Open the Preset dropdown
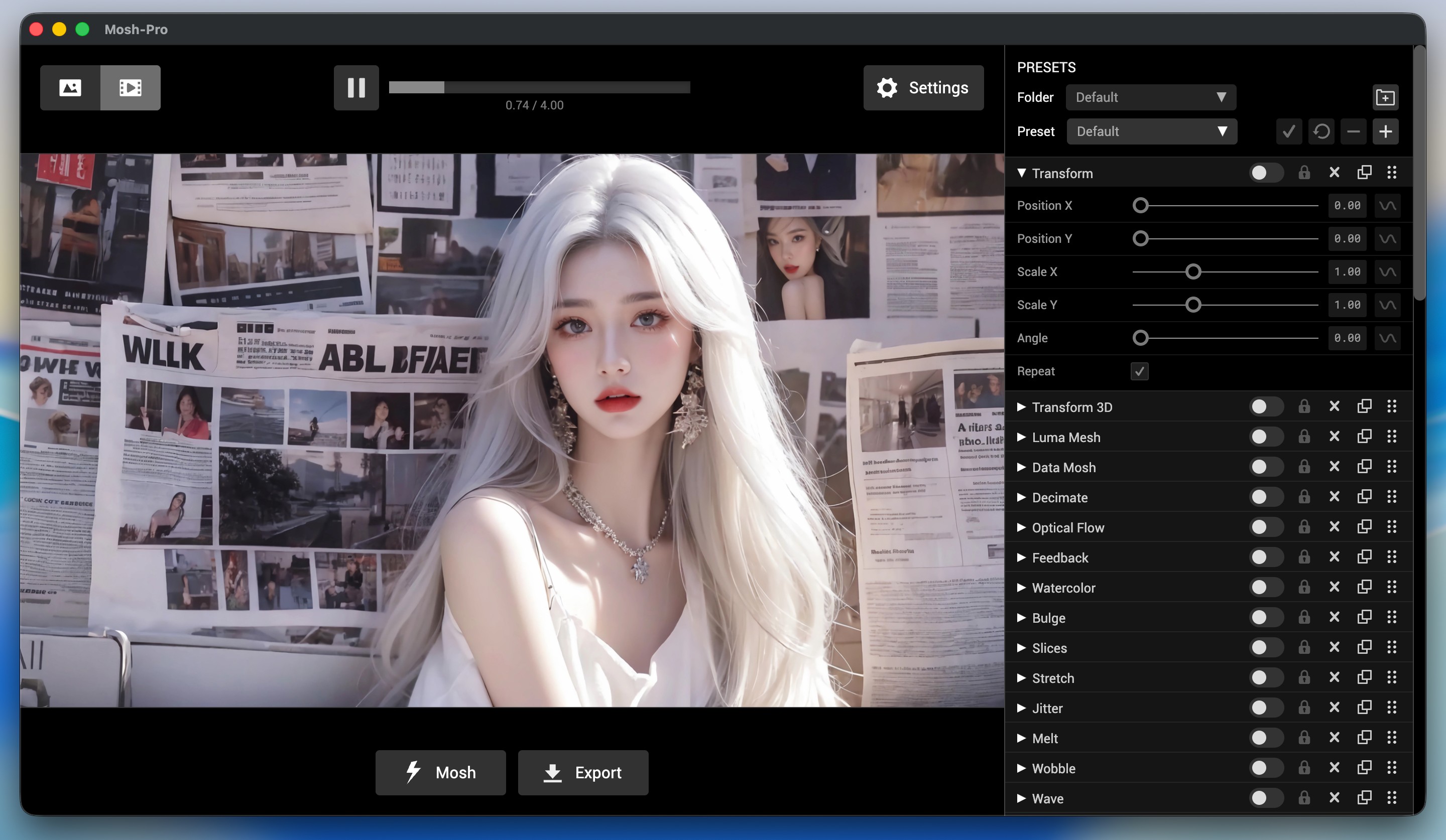The width and height of the screenshot is (1446, 840). [x=1151, y=132]
